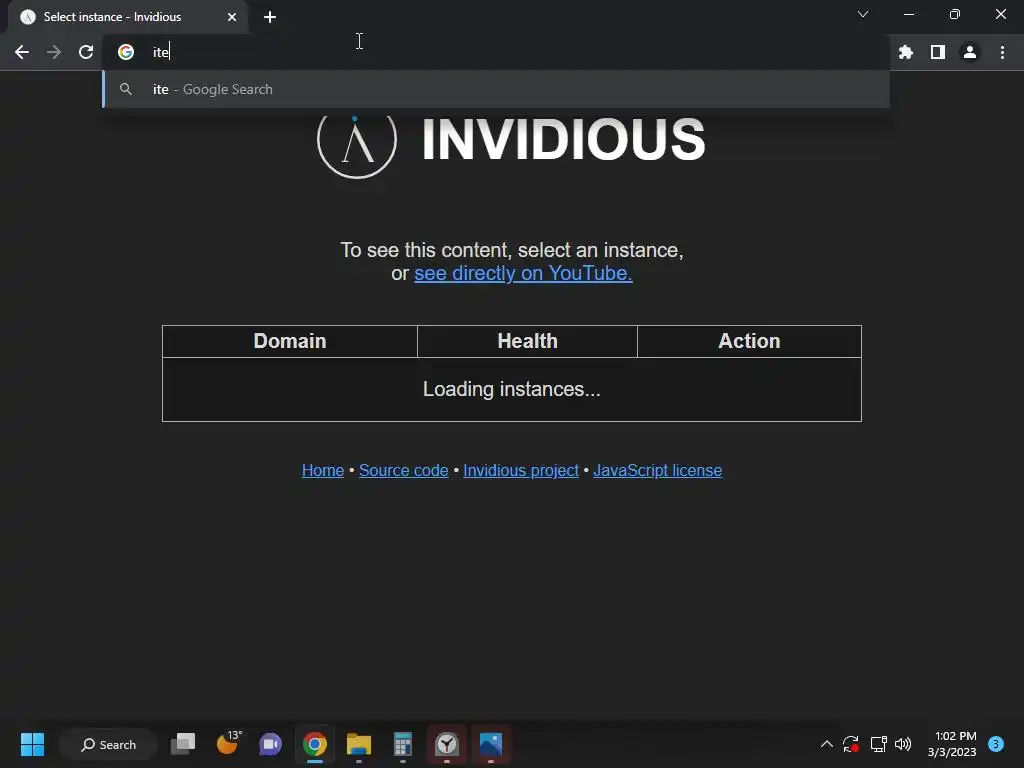Switch to 'Select instance - Invidious' tab

pyautogui.click(x=128, y=17)
